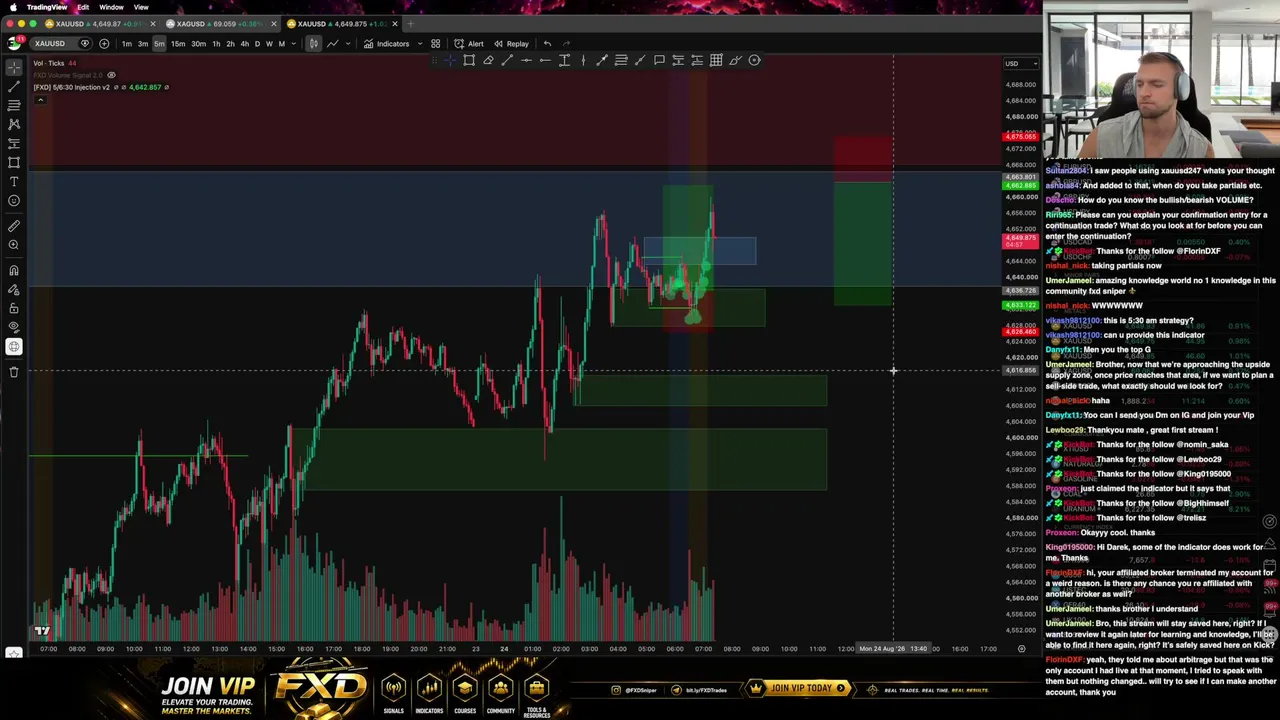Select the ruler Measure tool
1280x720 pixels.
coord(14,226)
